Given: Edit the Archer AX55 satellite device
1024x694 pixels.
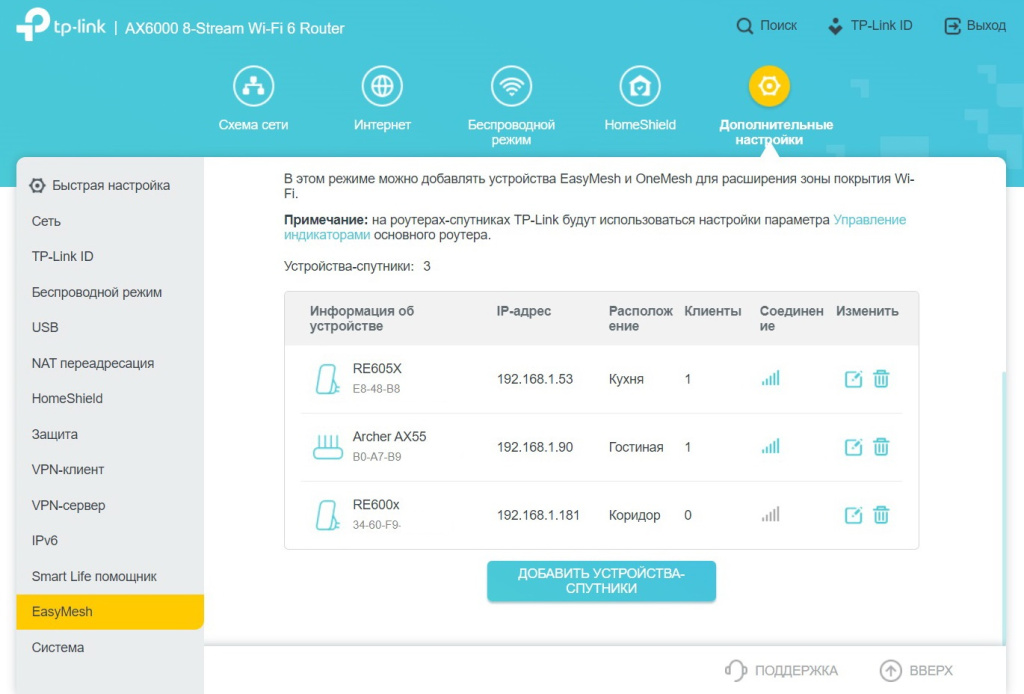Looking at the screenshot, I should pos(854,447).
